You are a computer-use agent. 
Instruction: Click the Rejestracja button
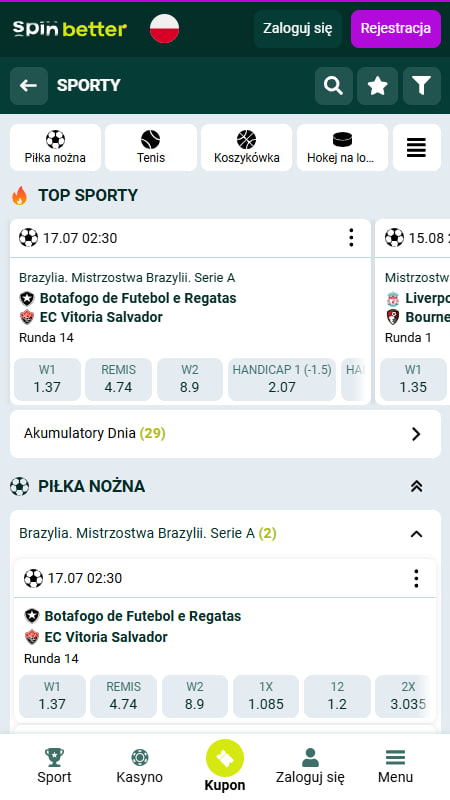coord(396,29)
